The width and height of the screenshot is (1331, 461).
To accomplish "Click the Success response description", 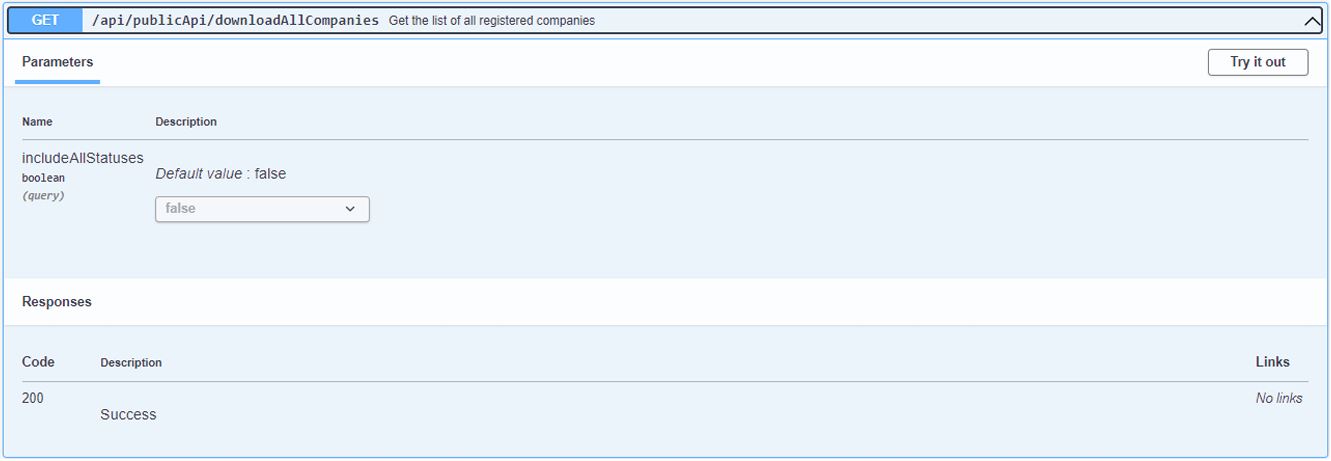I will pyautogui.click(x=128, y=415).
